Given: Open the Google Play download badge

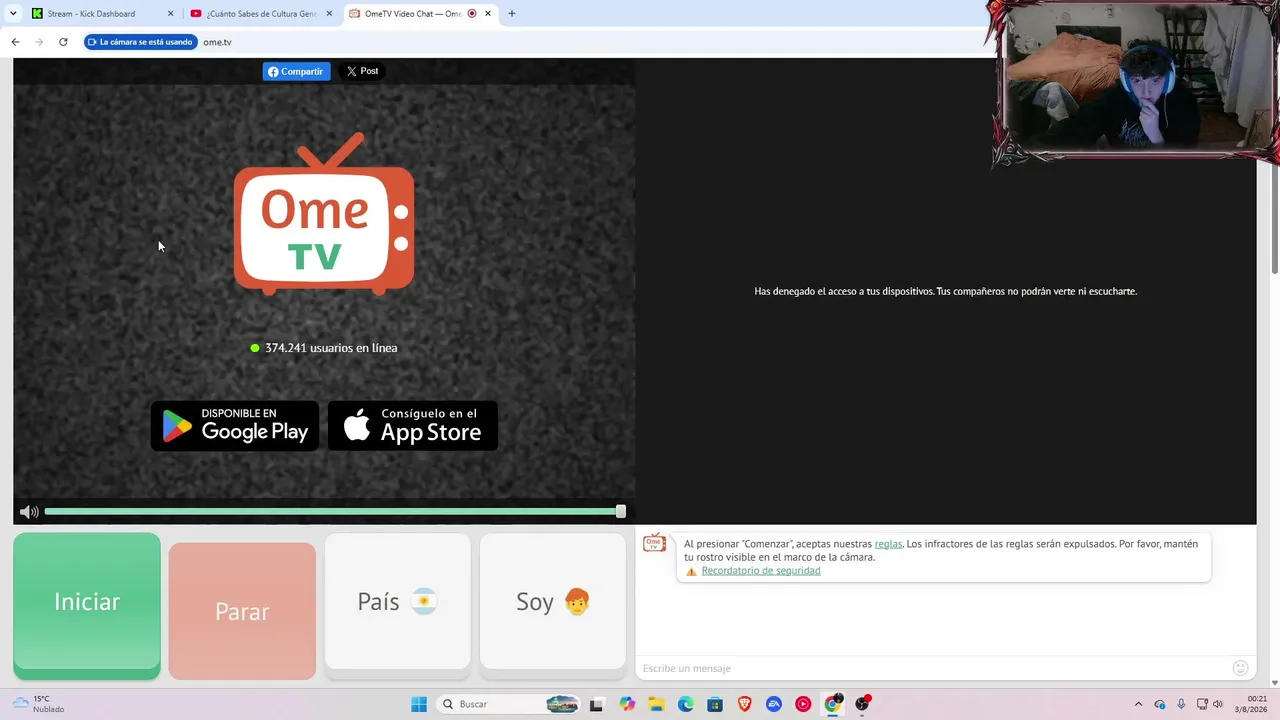Looking at the screenshot, I should coord(235,426).
